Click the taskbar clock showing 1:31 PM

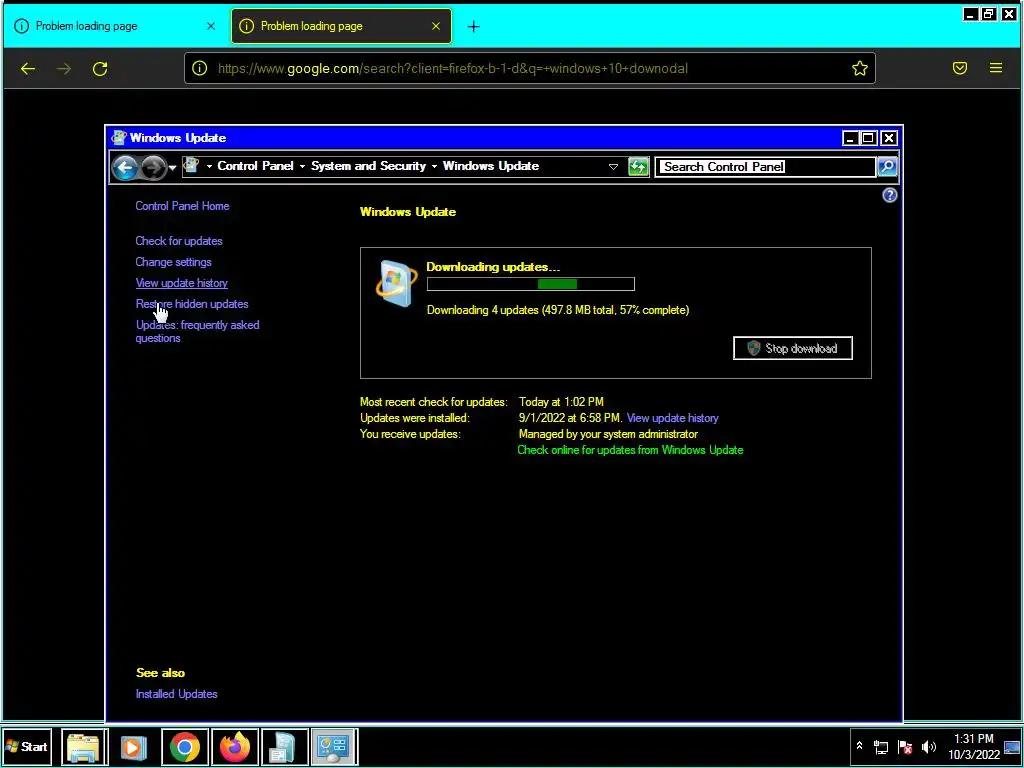[x=974, y=746]
